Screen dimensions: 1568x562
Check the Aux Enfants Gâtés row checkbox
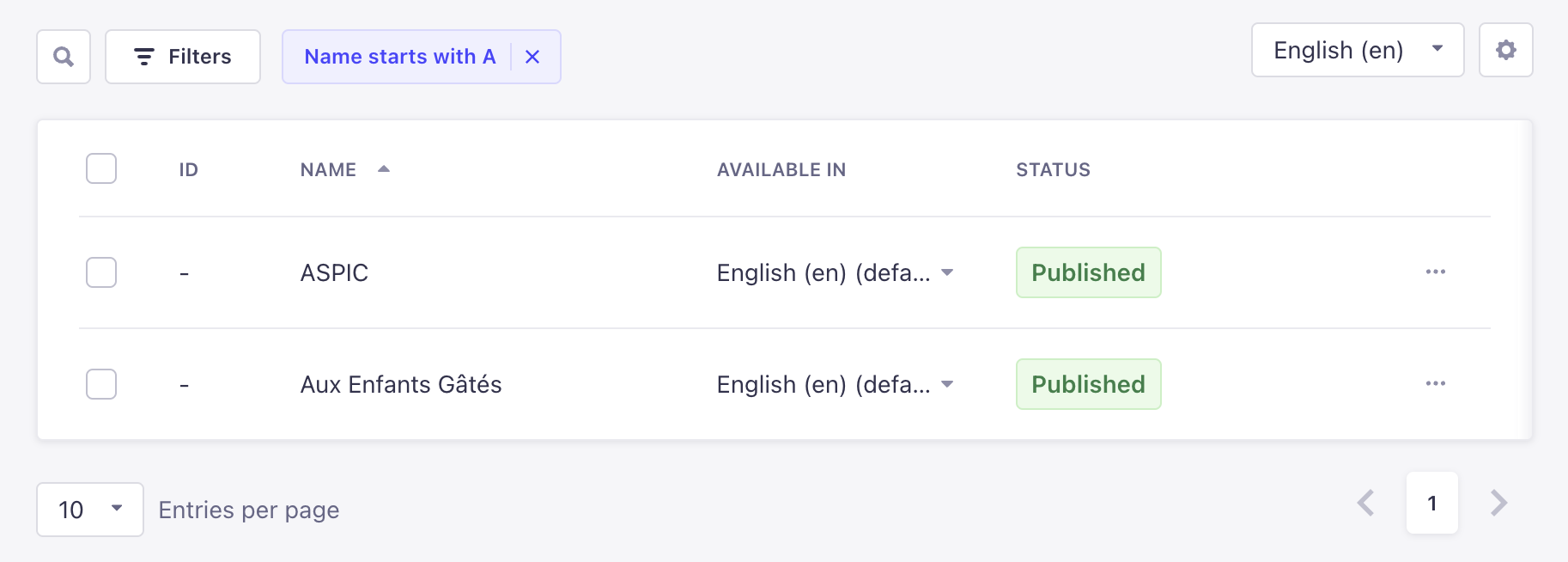coord(100,384)
